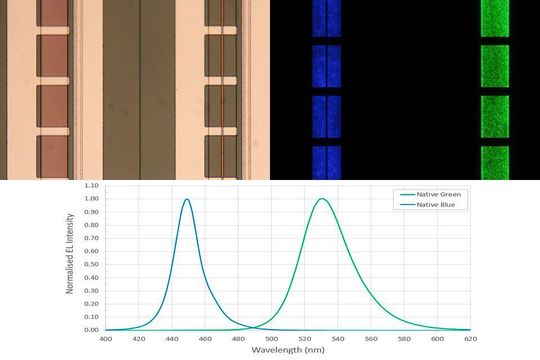
Task: Click the green spectrum peak near 530 nm
Action: click(322, 199)
